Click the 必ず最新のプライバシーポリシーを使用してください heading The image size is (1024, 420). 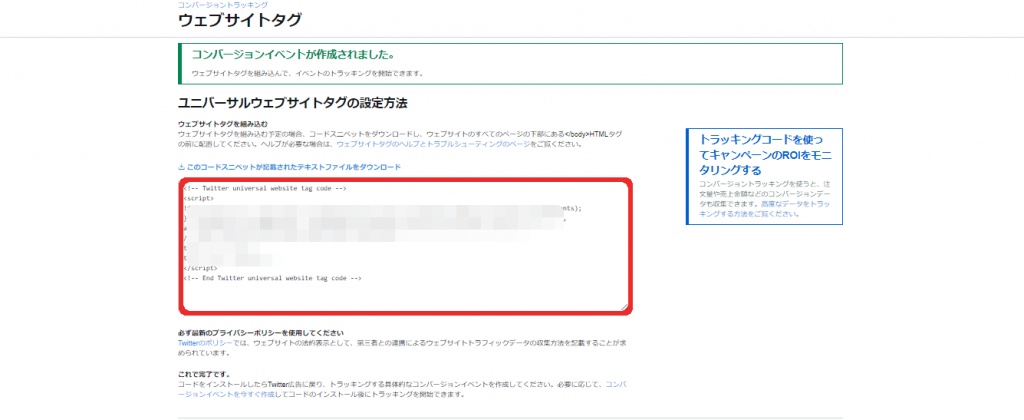coord(261,333)
